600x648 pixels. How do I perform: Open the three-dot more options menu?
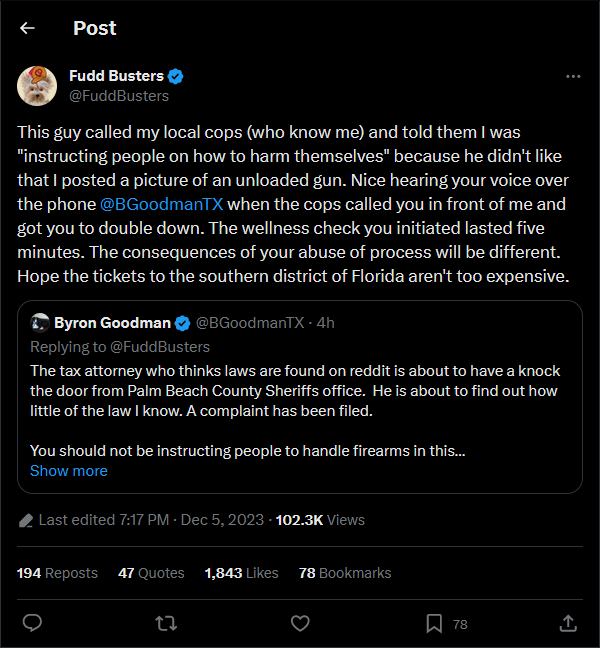click(573, 76)
